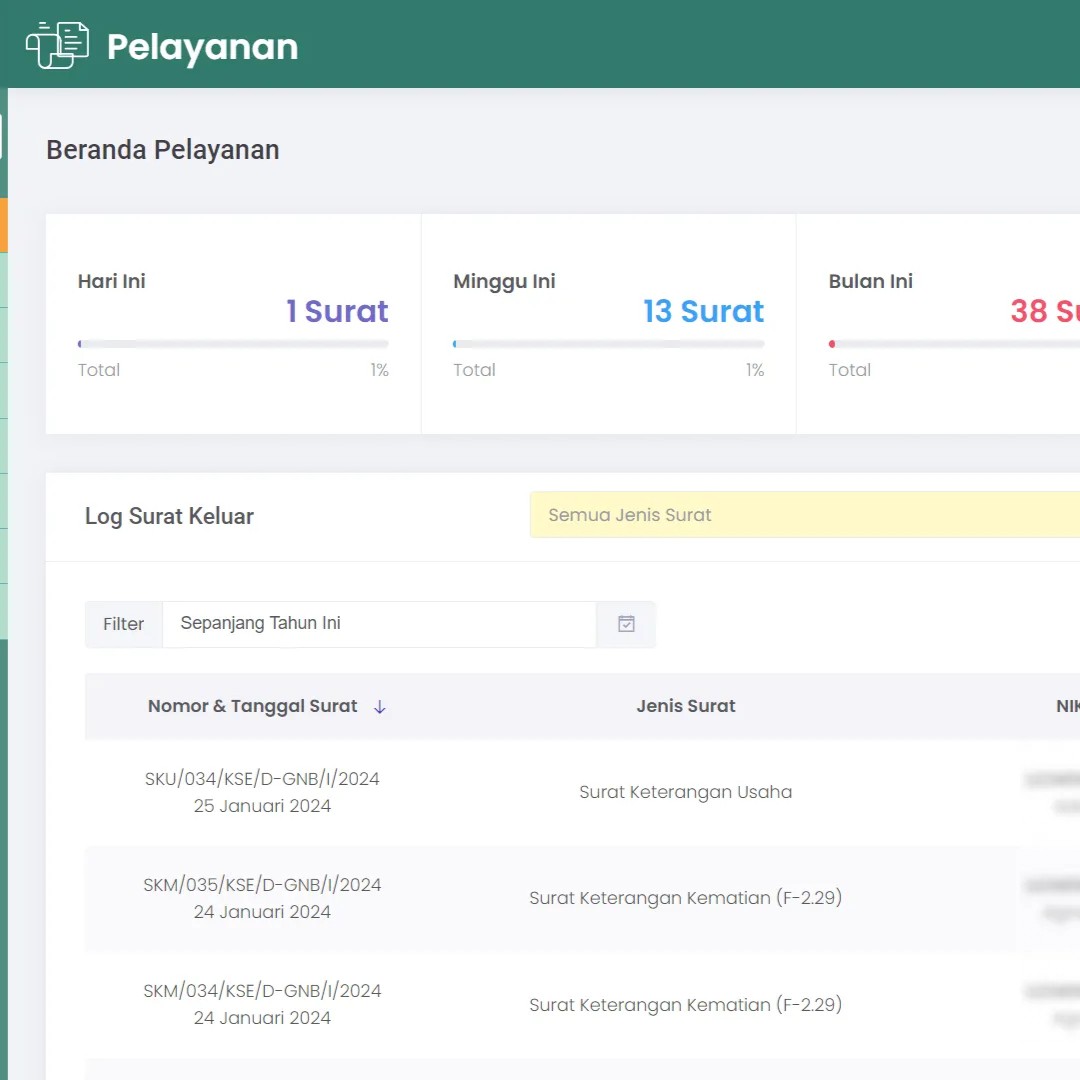The width and height of the screenshot is (1080, 1080).
Task: Click the 13 Surat count under Minggu Ini
Action: pyautogui.click(x=703, y=312)
